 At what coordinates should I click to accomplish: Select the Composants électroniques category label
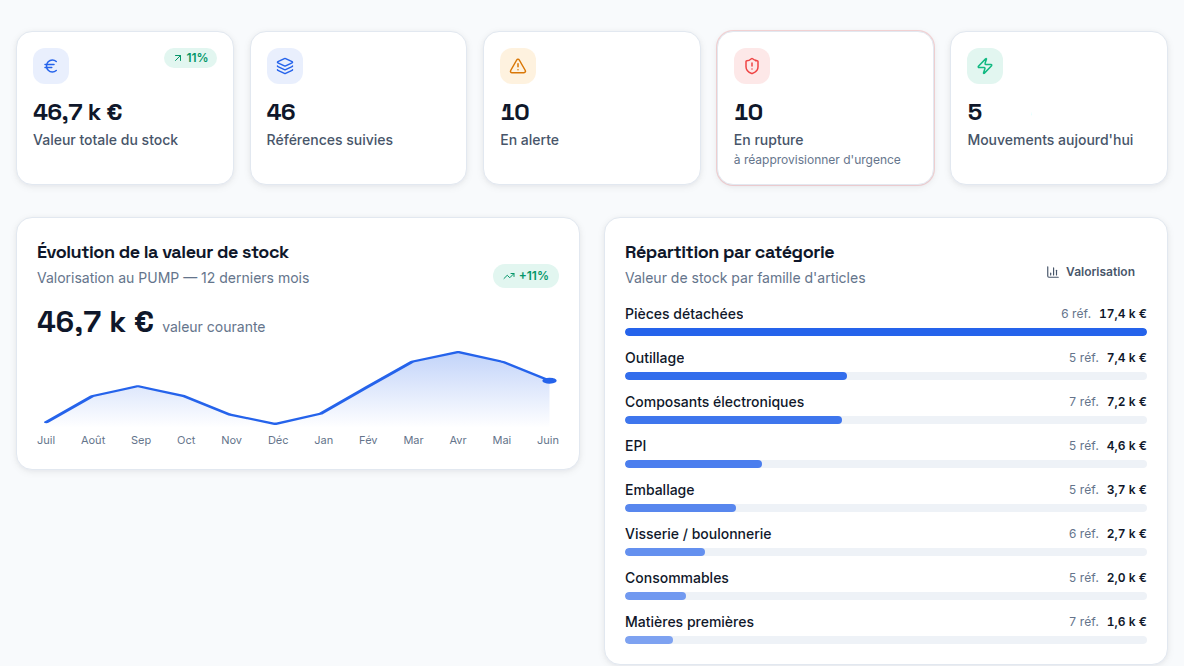coord(714,402)
